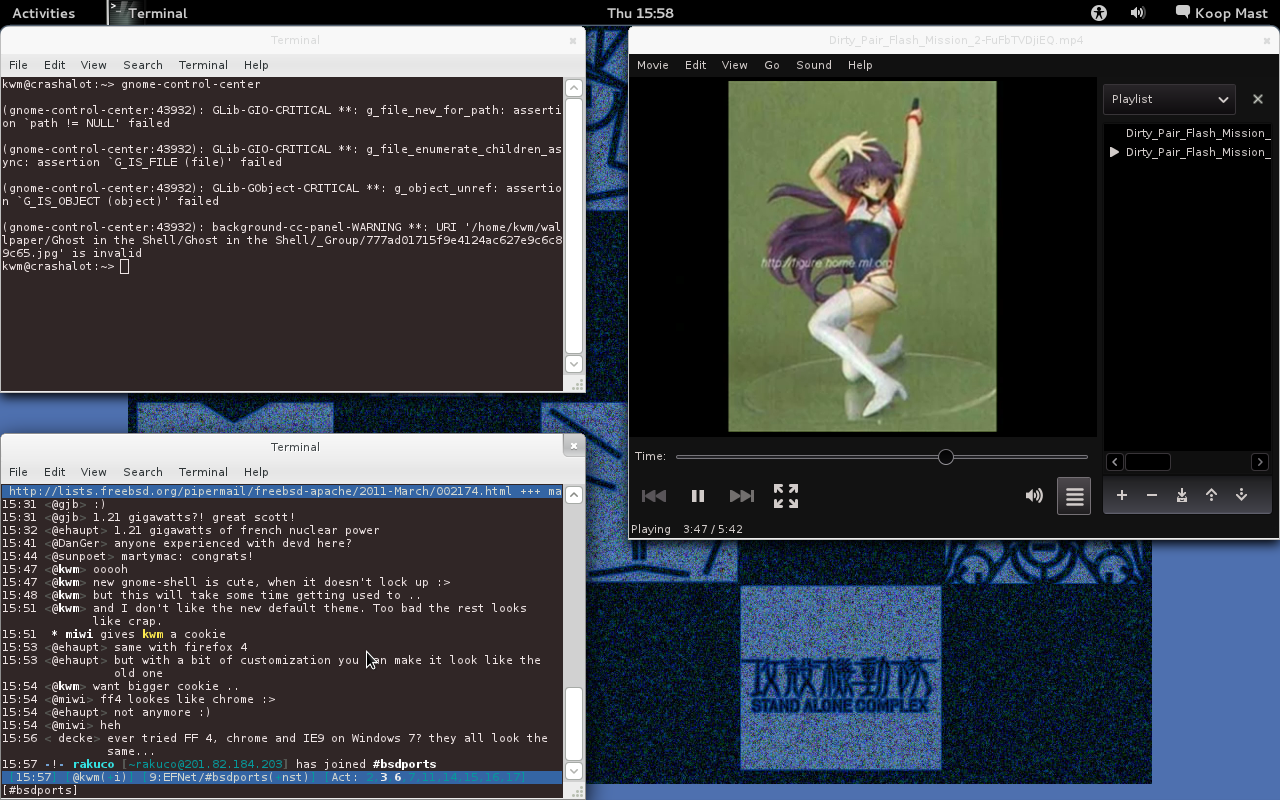
Task: Toggle the playlist sidebar button
Action: click(1074, 496)
